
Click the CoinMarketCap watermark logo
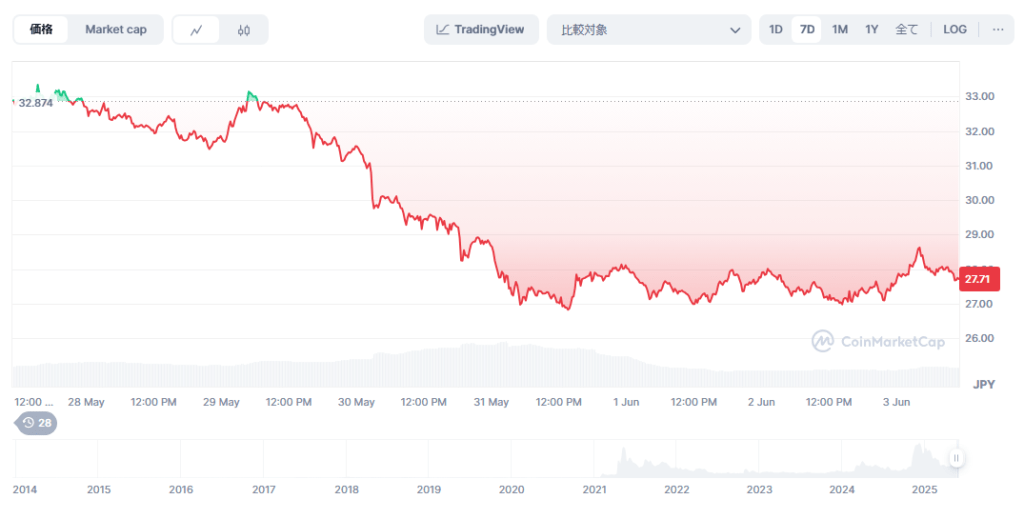tap(878, 342)
